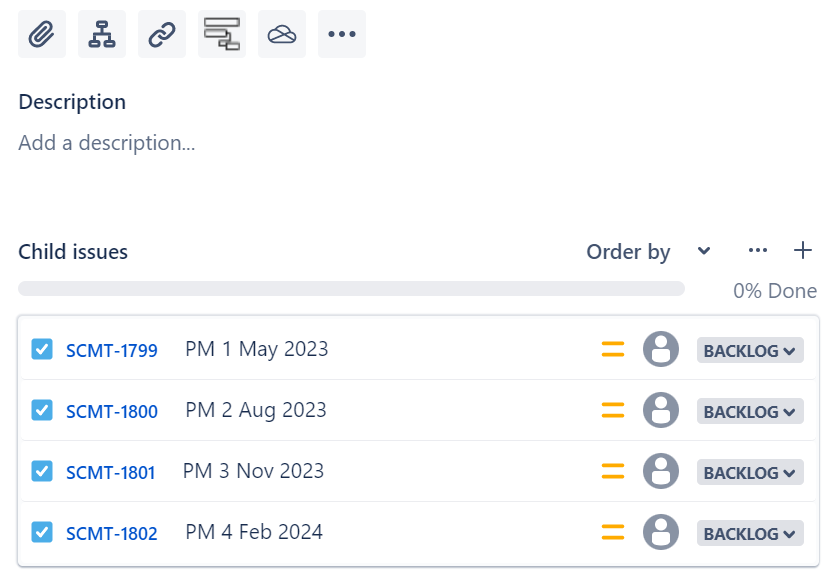Open the Gantt roadmap icon
The height and width of the screenshot is (583, 828).
[222, 34]
